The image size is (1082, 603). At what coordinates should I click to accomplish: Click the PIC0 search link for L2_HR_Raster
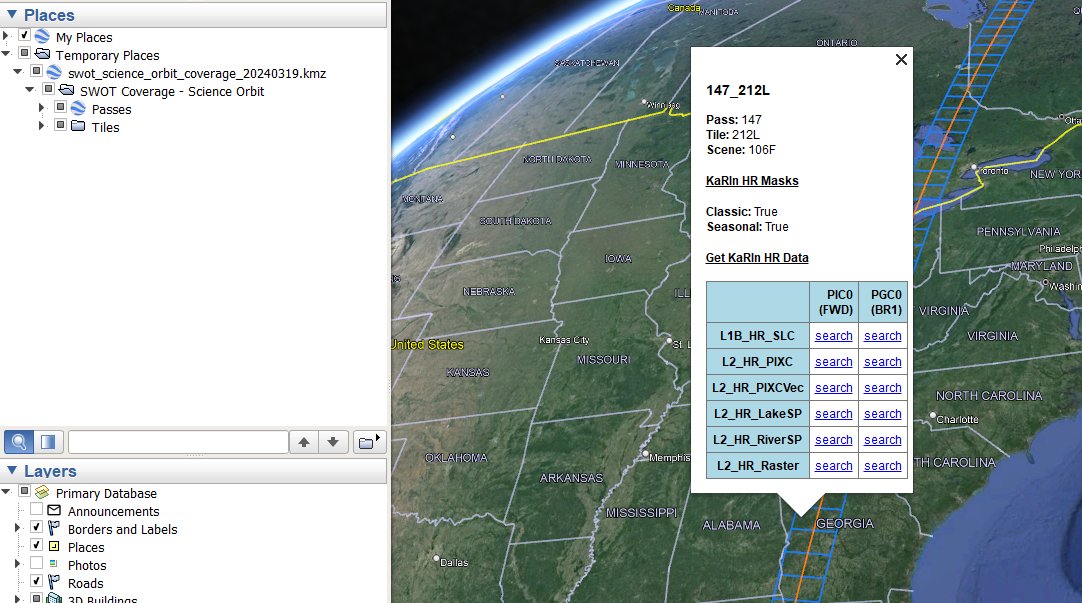point(833,465)
